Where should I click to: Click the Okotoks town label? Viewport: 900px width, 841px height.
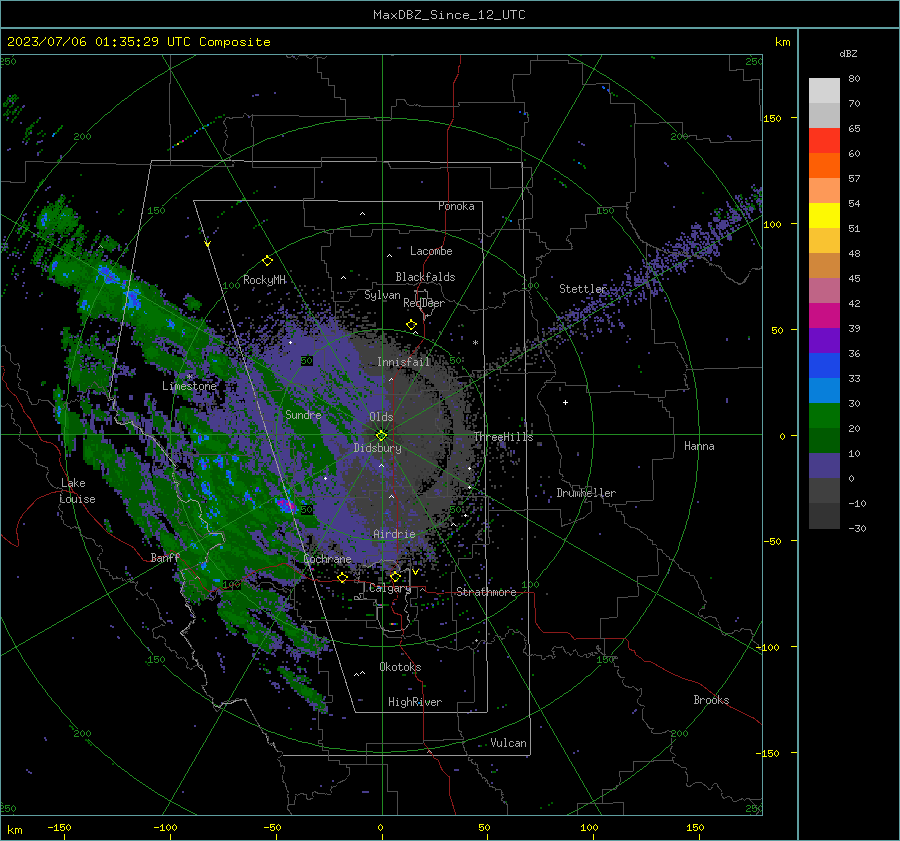pos(400,667)
